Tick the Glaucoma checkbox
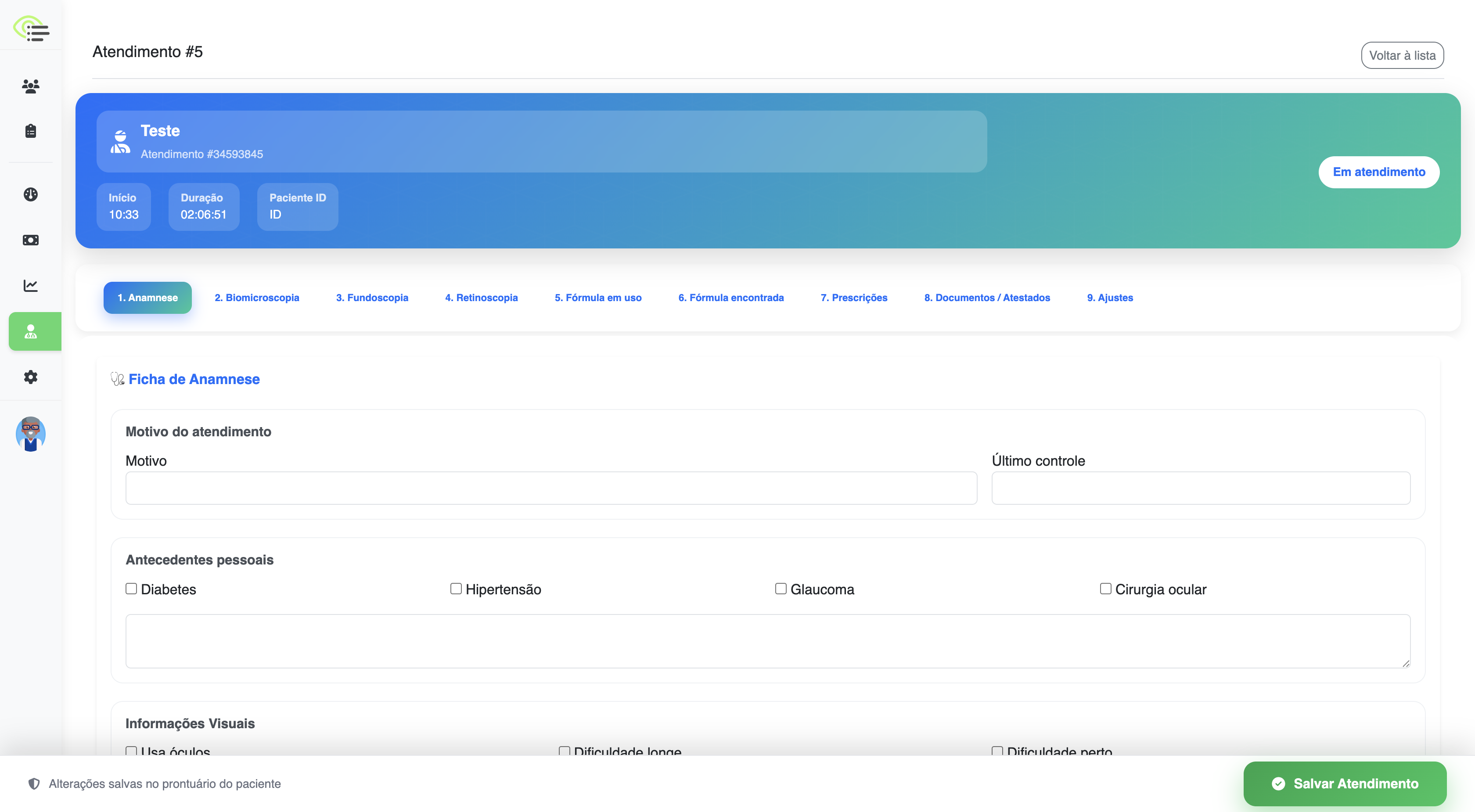This screenshot has width=1475, height=812. (781, 589)
